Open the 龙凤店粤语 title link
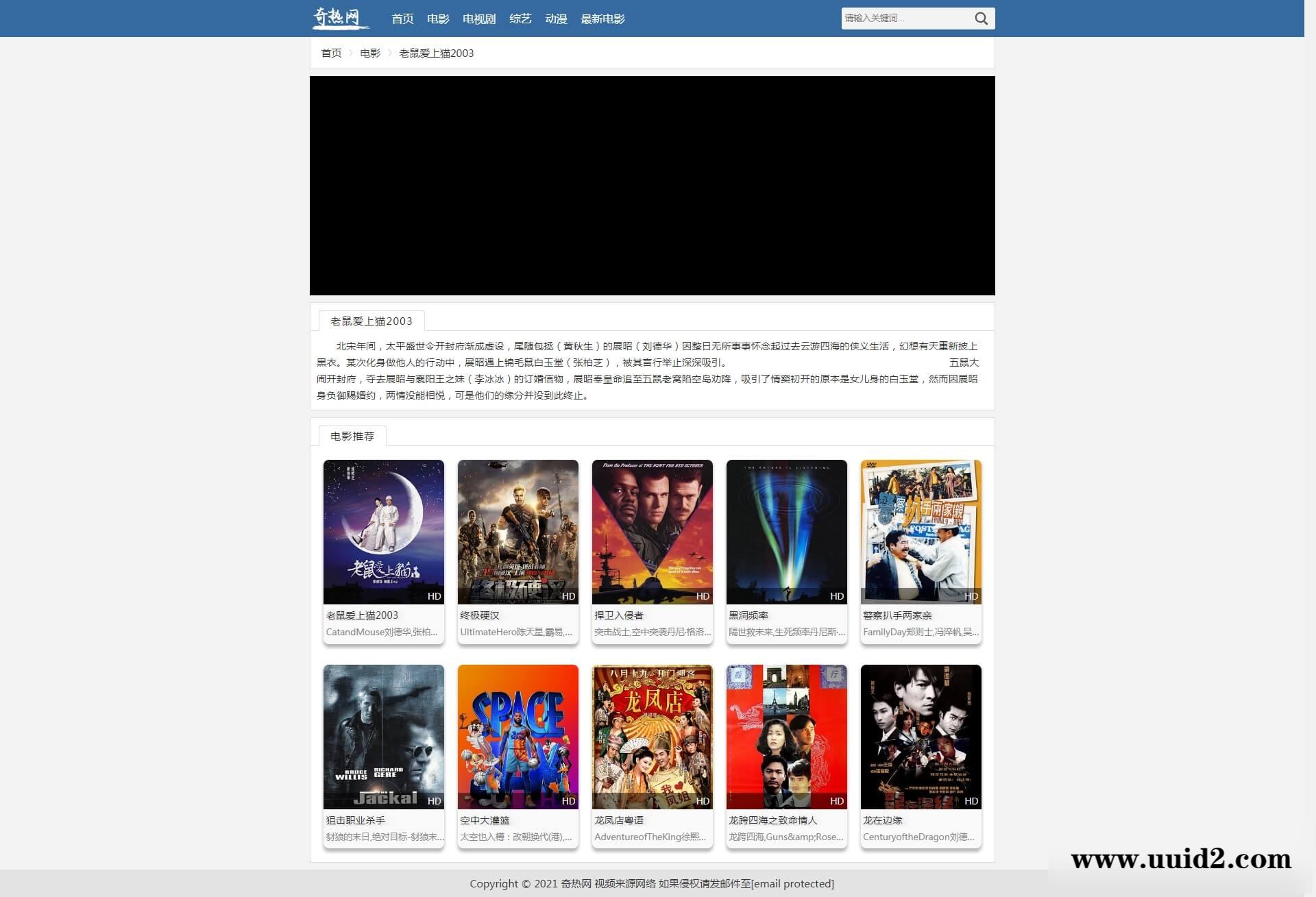Viewport: 1316px width, 897px height. pyautogui.click(x=619, y=820)
